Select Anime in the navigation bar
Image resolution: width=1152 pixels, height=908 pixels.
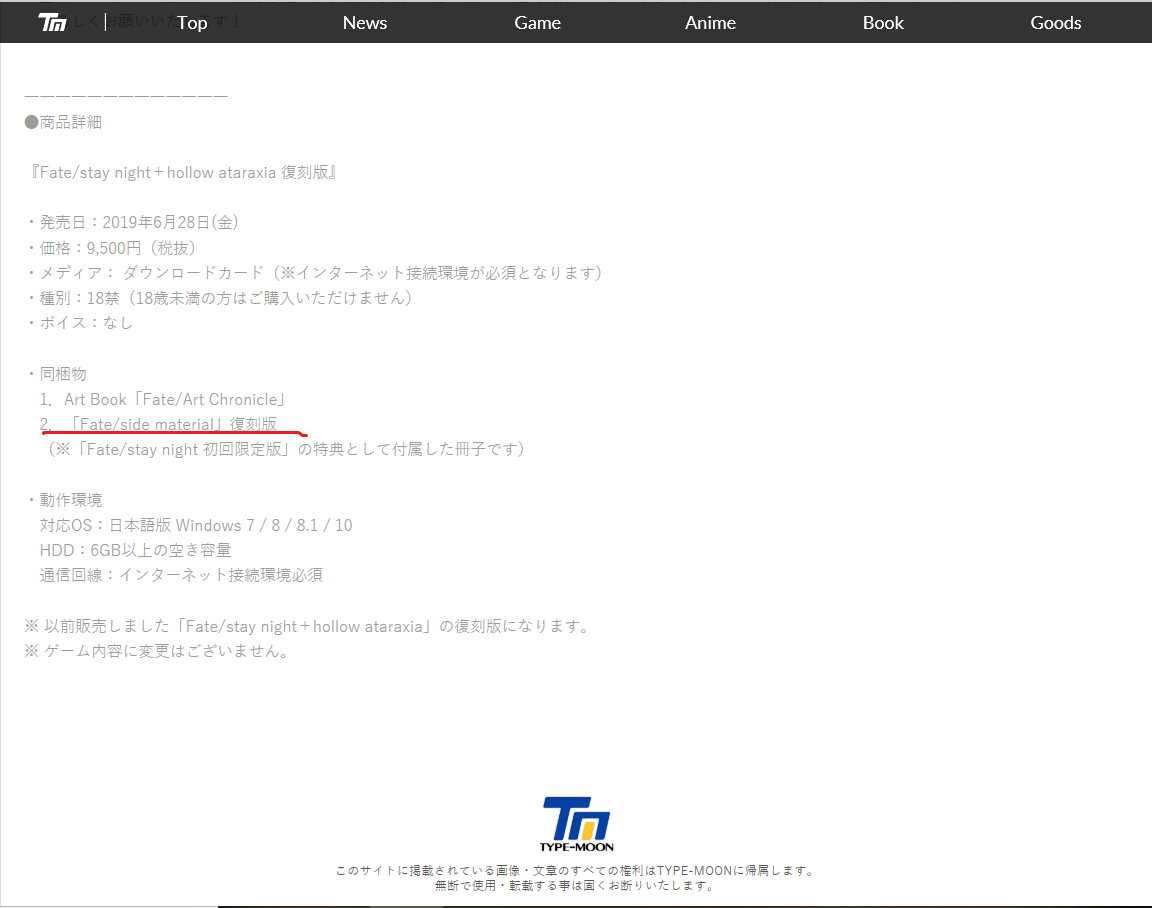[x=710, y=22]
